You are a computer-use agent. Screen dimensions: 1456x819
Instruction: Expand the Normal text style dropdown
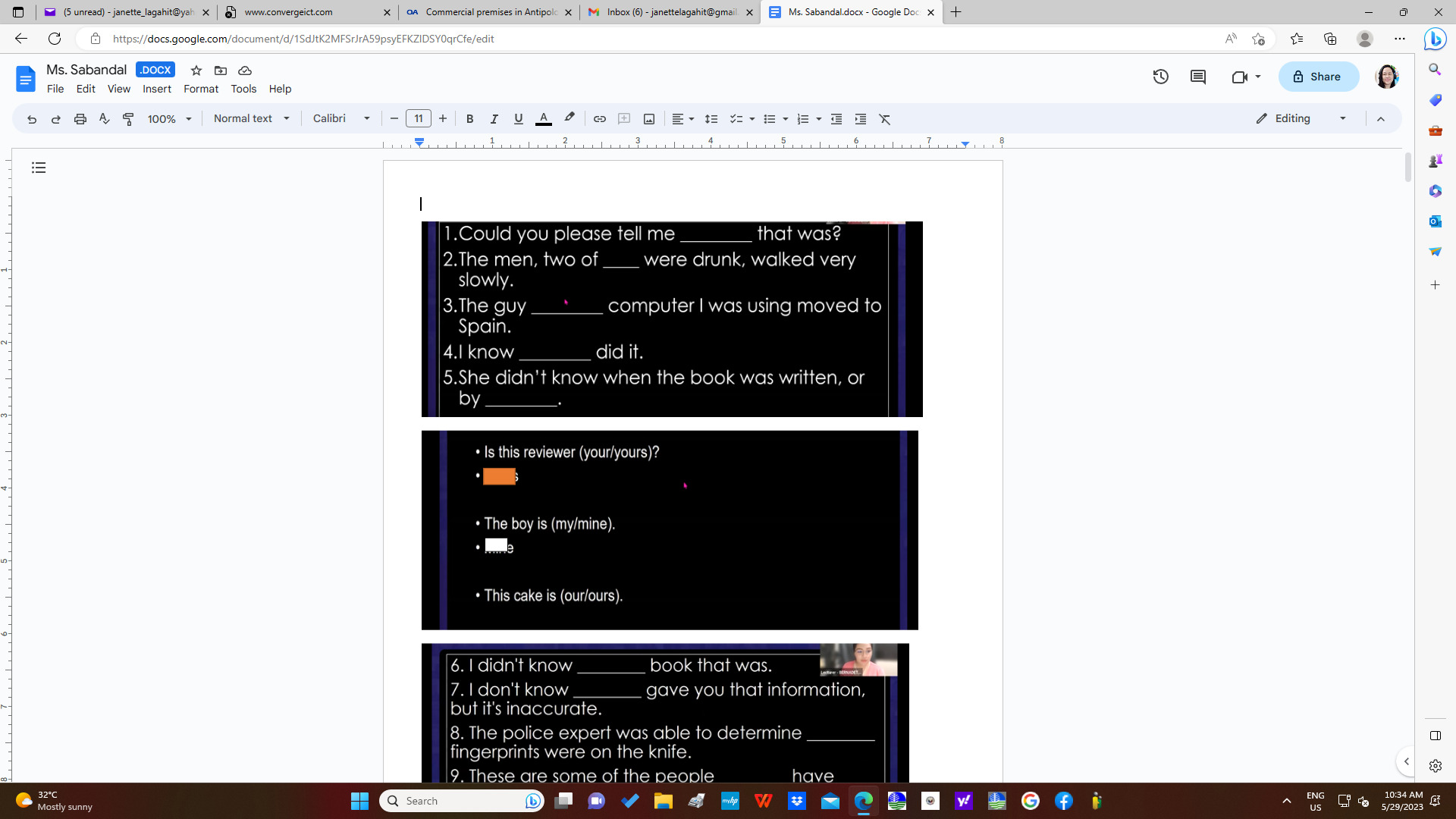251,118
